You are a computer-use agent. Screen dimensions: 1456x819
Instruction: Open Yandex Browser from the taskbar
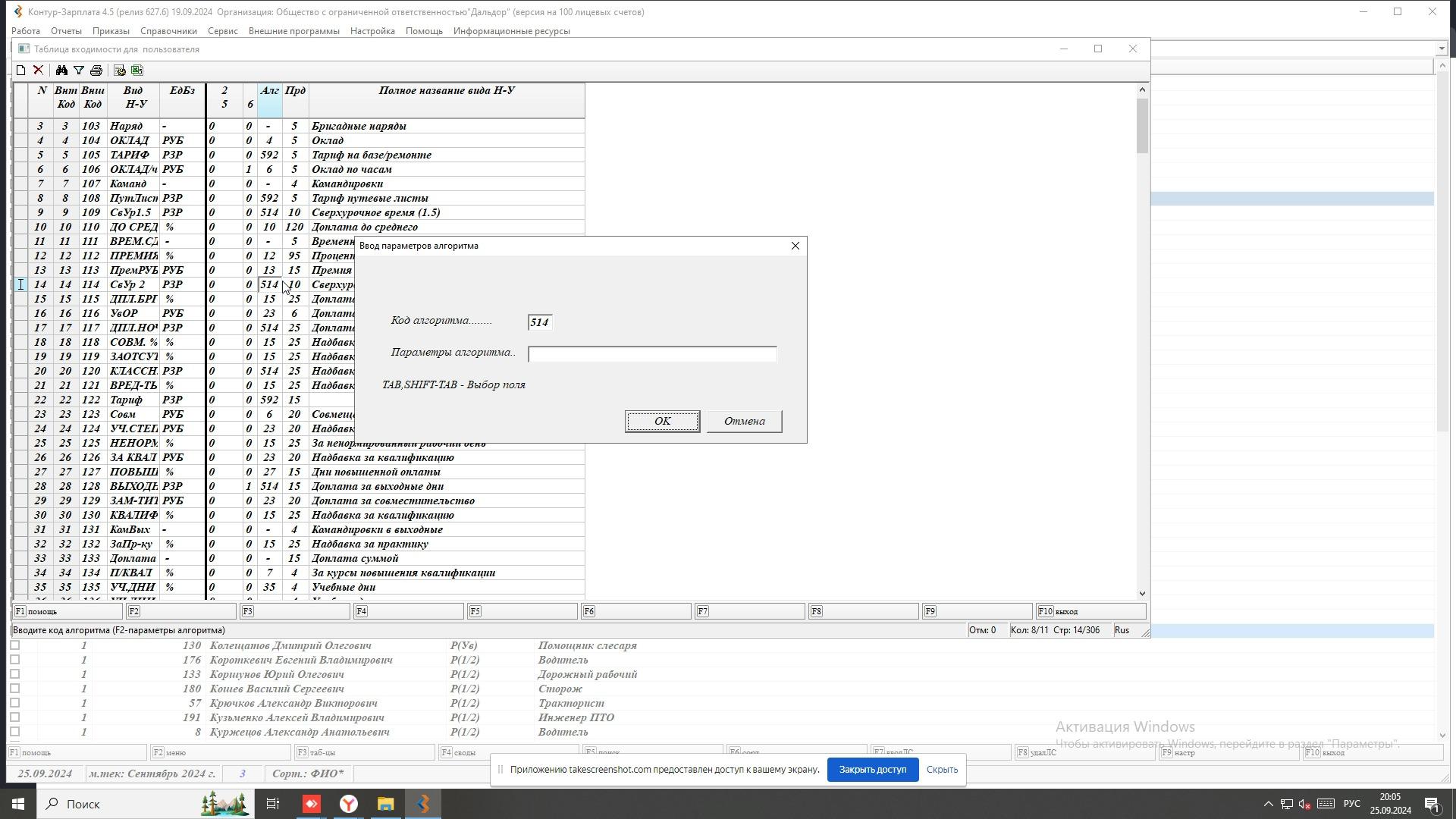click(x=349, y=804)
